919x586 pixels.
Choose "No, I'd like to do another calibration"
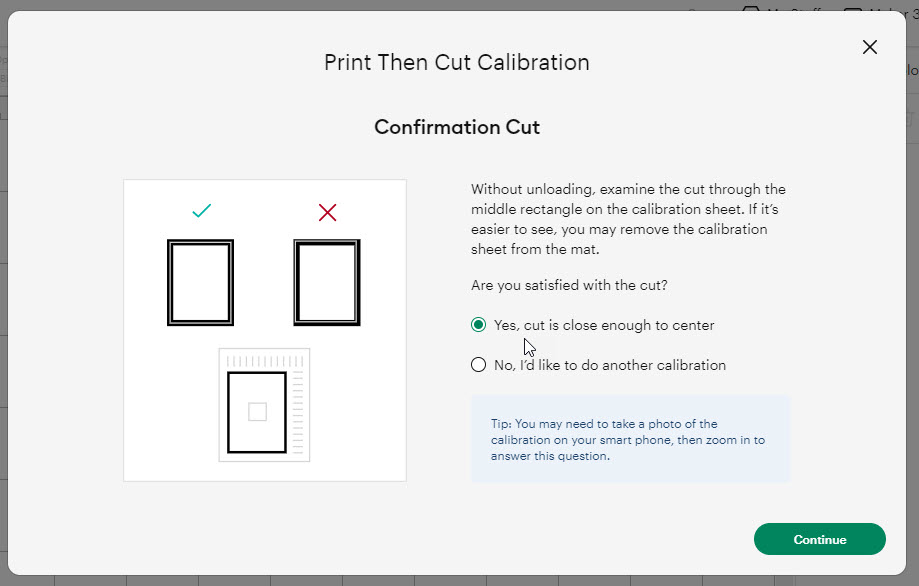click(478, 364)
